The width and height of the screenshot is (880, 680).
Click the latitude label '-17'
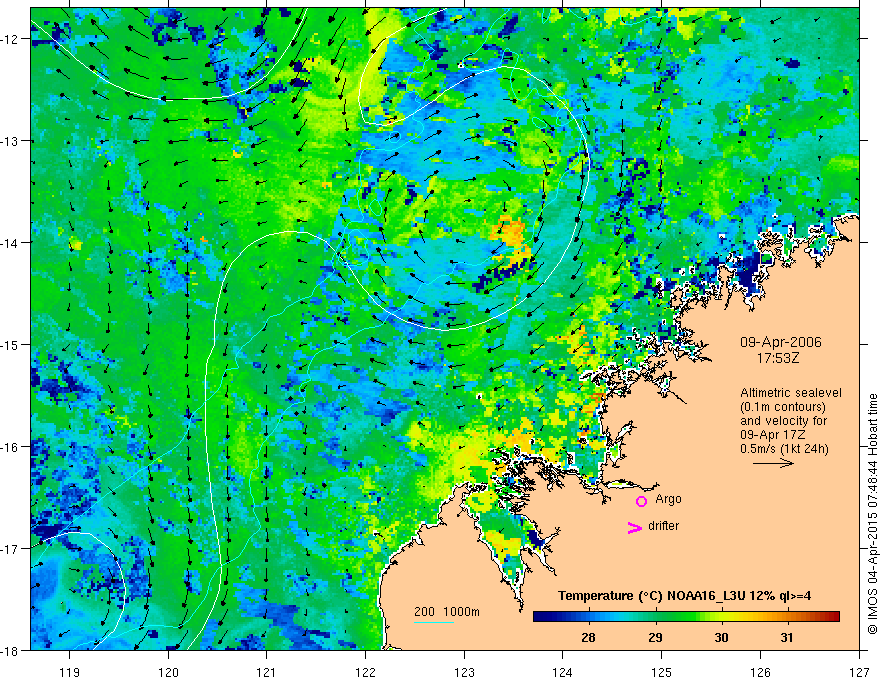(11, 549)
